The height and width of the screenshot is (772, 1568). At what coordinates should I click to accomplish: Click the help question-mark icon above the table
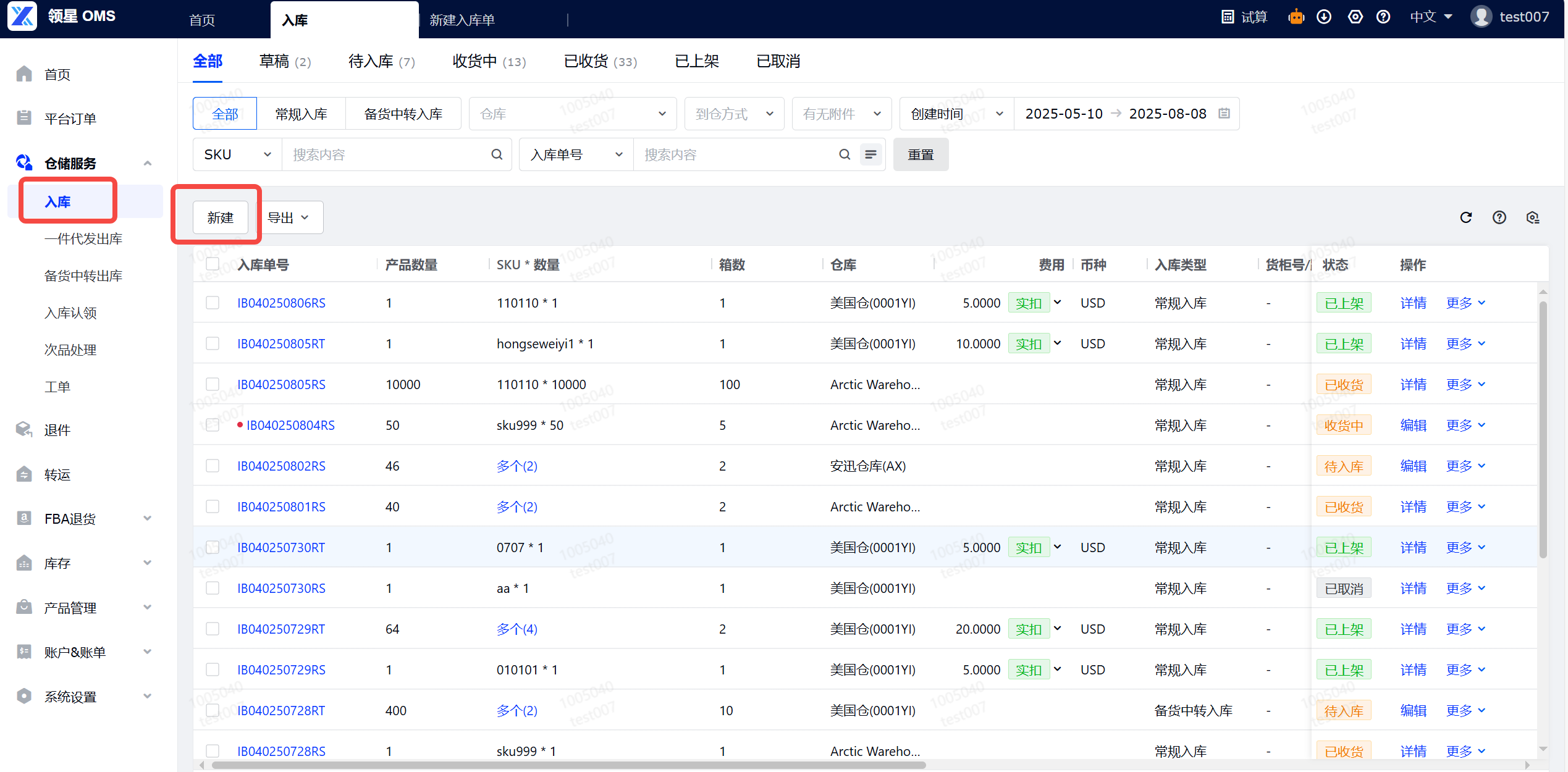point(1499,217)
